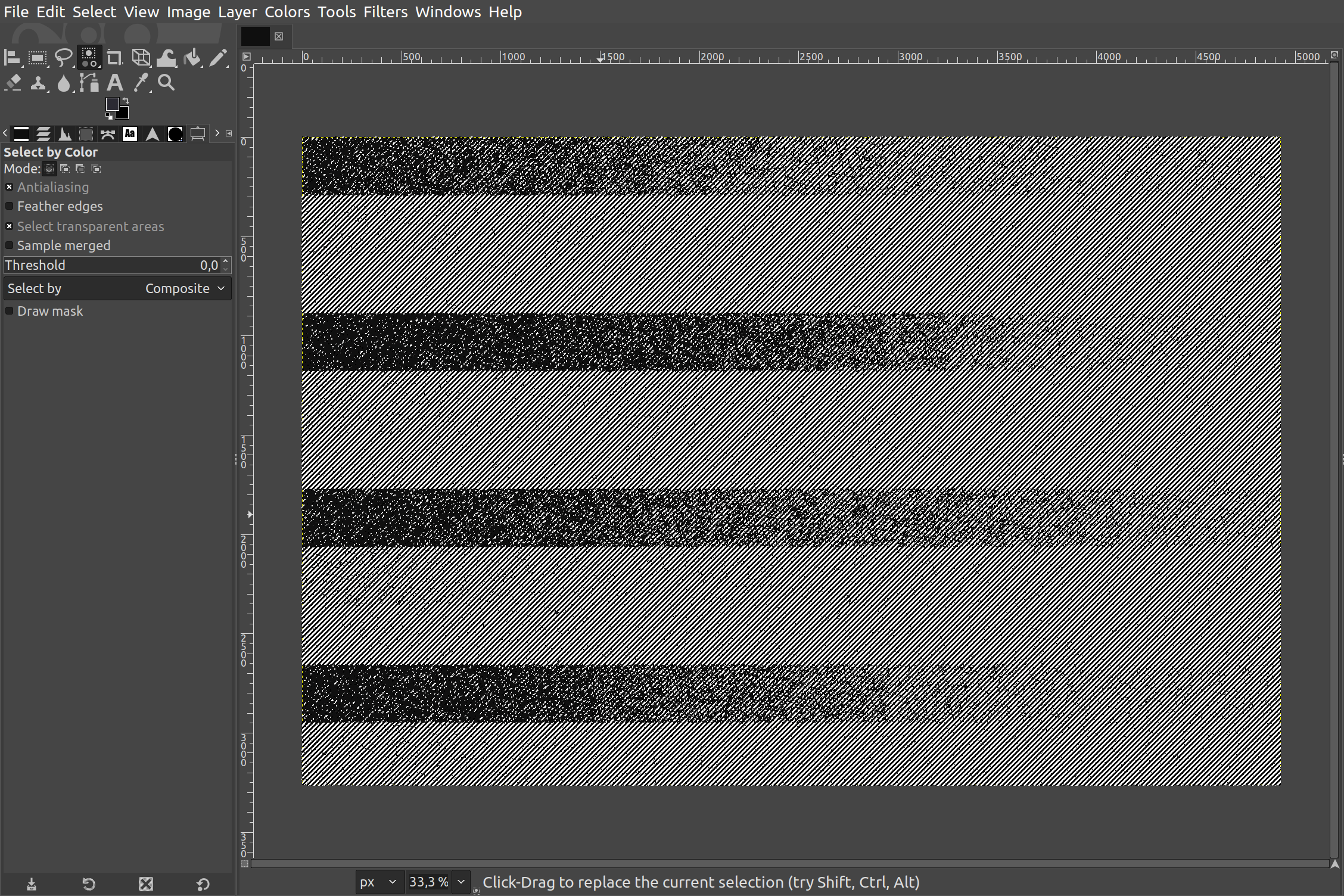The height and width of the screenshot is (896, 1344).
Task: Select the Rectangle Select tool
Action: pyautogui.click(x=38, y=58)
